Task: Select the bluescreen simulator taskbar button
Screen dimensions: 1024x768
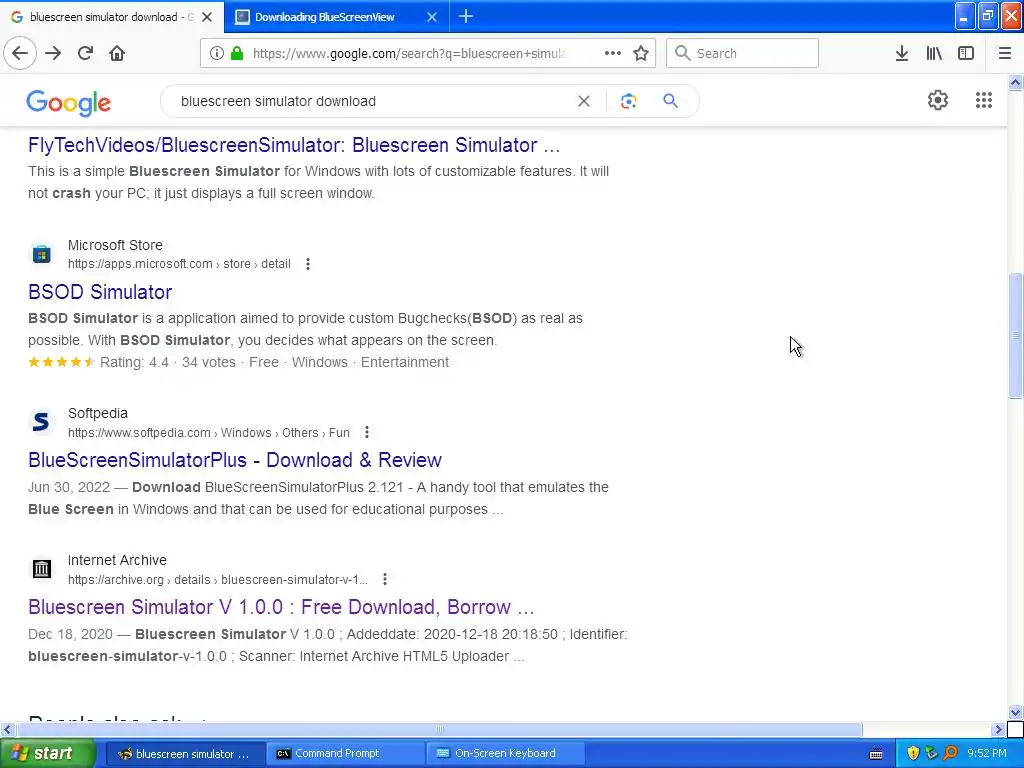Action: click(184, 754)
